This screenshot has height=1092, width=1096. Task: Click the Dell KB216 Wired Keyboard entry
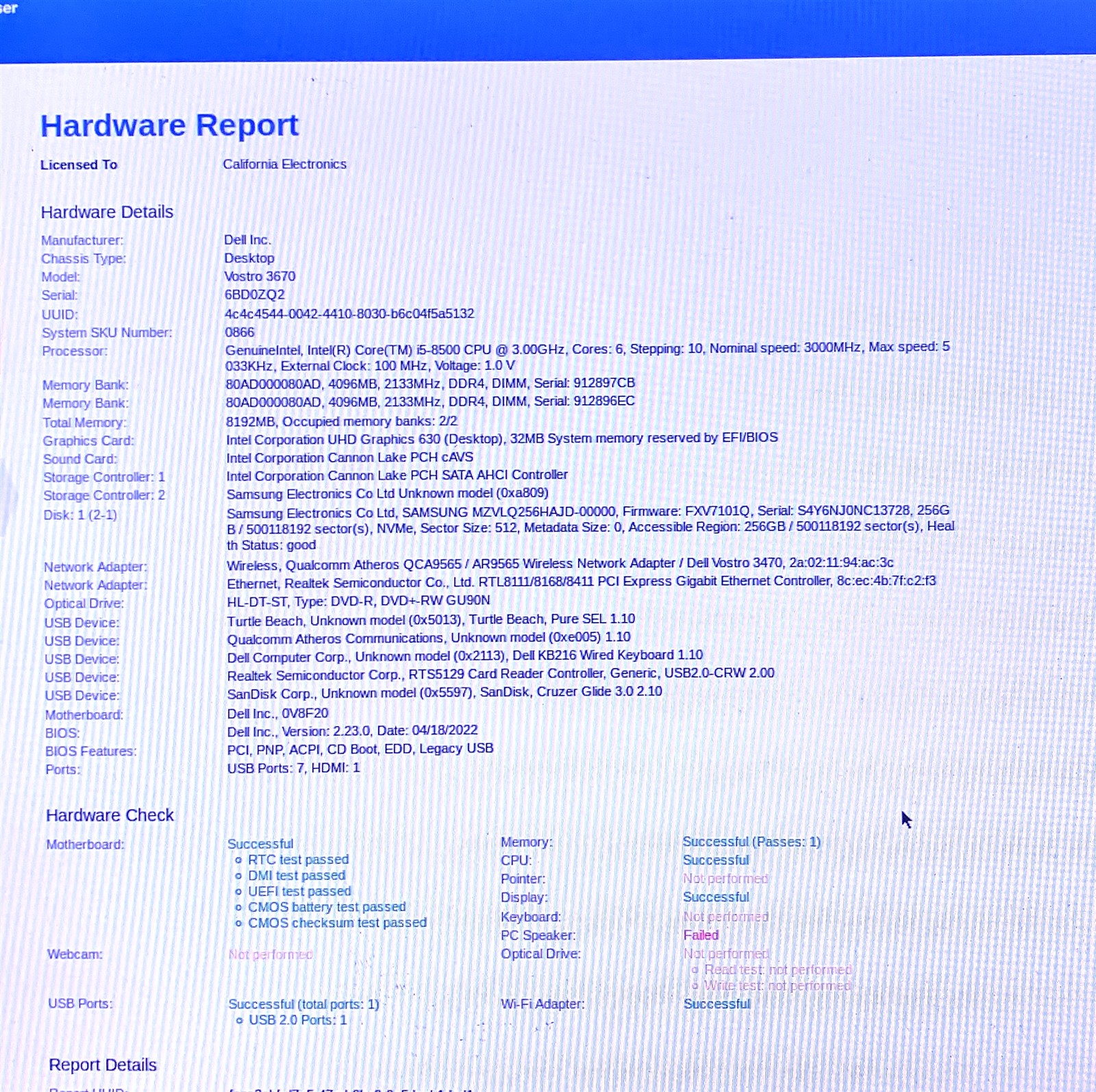click(x=464, y=656)
